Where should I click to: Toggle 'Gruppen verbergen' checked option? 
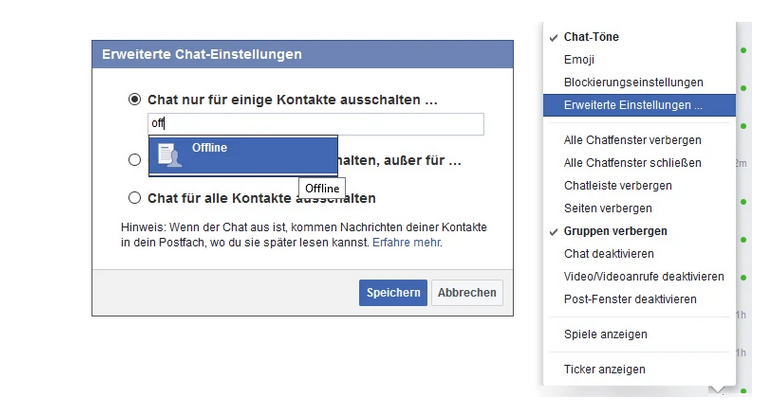639,231
